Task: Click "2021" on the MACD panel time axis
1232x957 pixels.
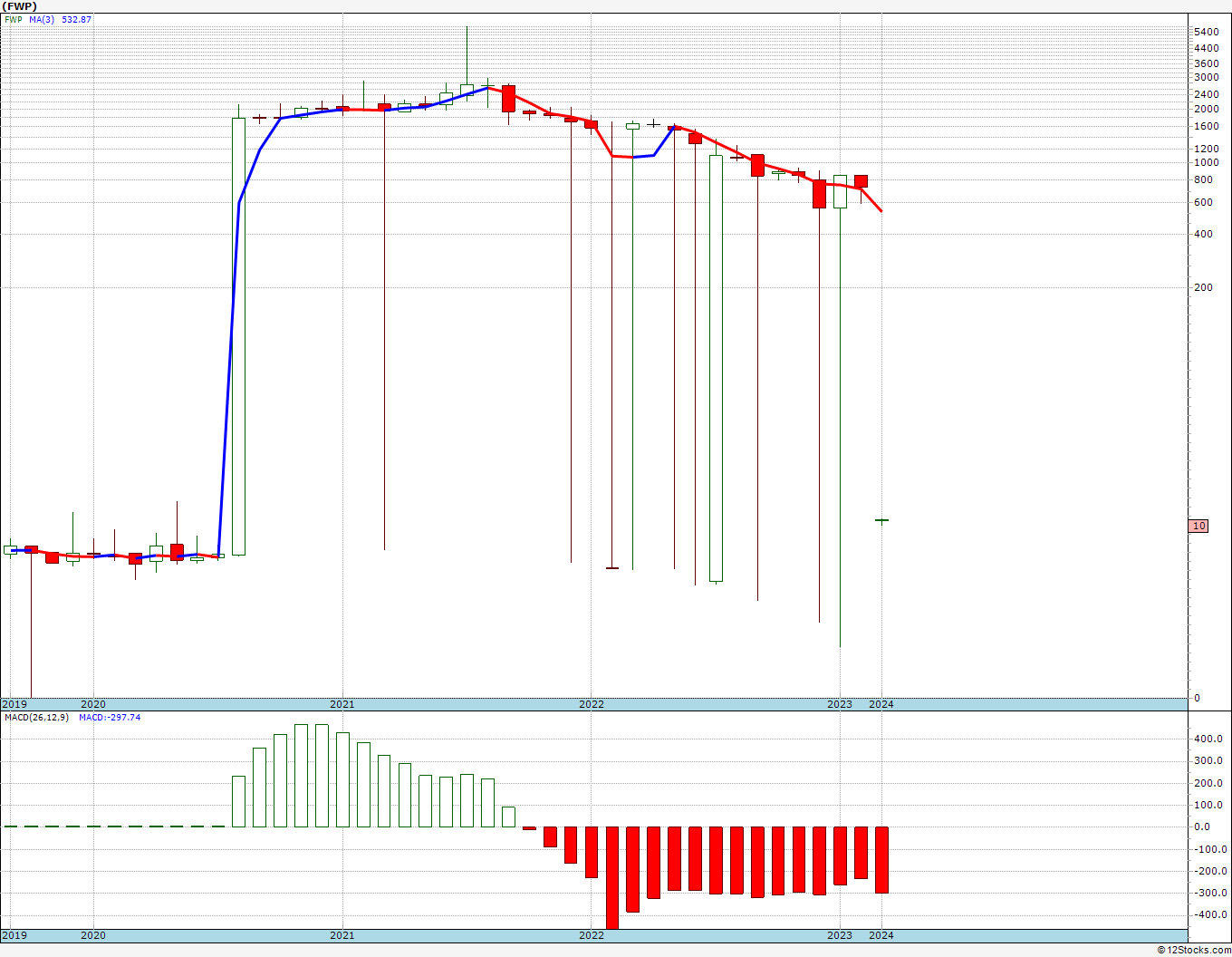Action: pyautogui.click(x=342, y=935)
